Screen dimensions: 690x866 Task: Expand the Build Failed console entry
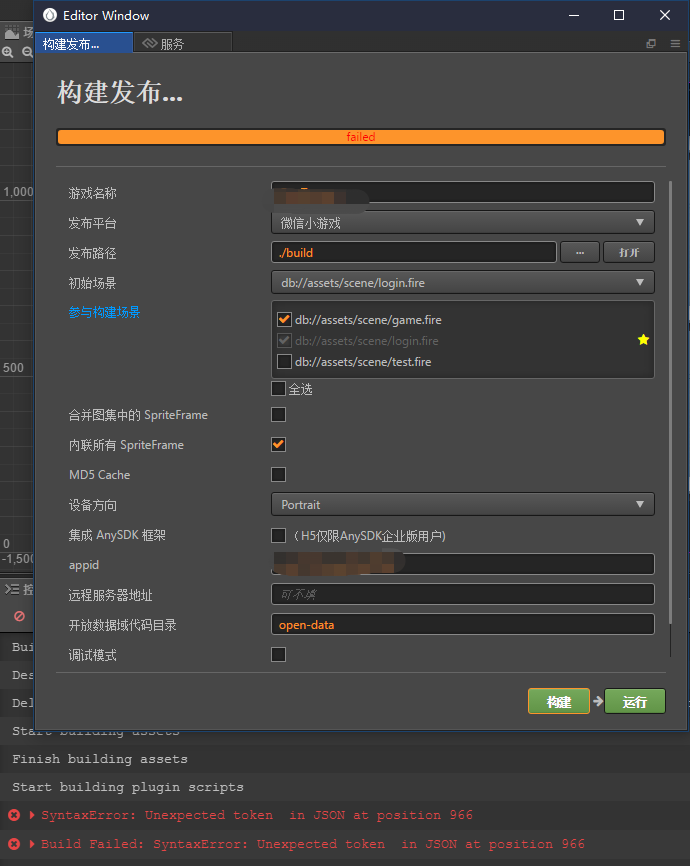pyautogui.click(x=32, y=844)
